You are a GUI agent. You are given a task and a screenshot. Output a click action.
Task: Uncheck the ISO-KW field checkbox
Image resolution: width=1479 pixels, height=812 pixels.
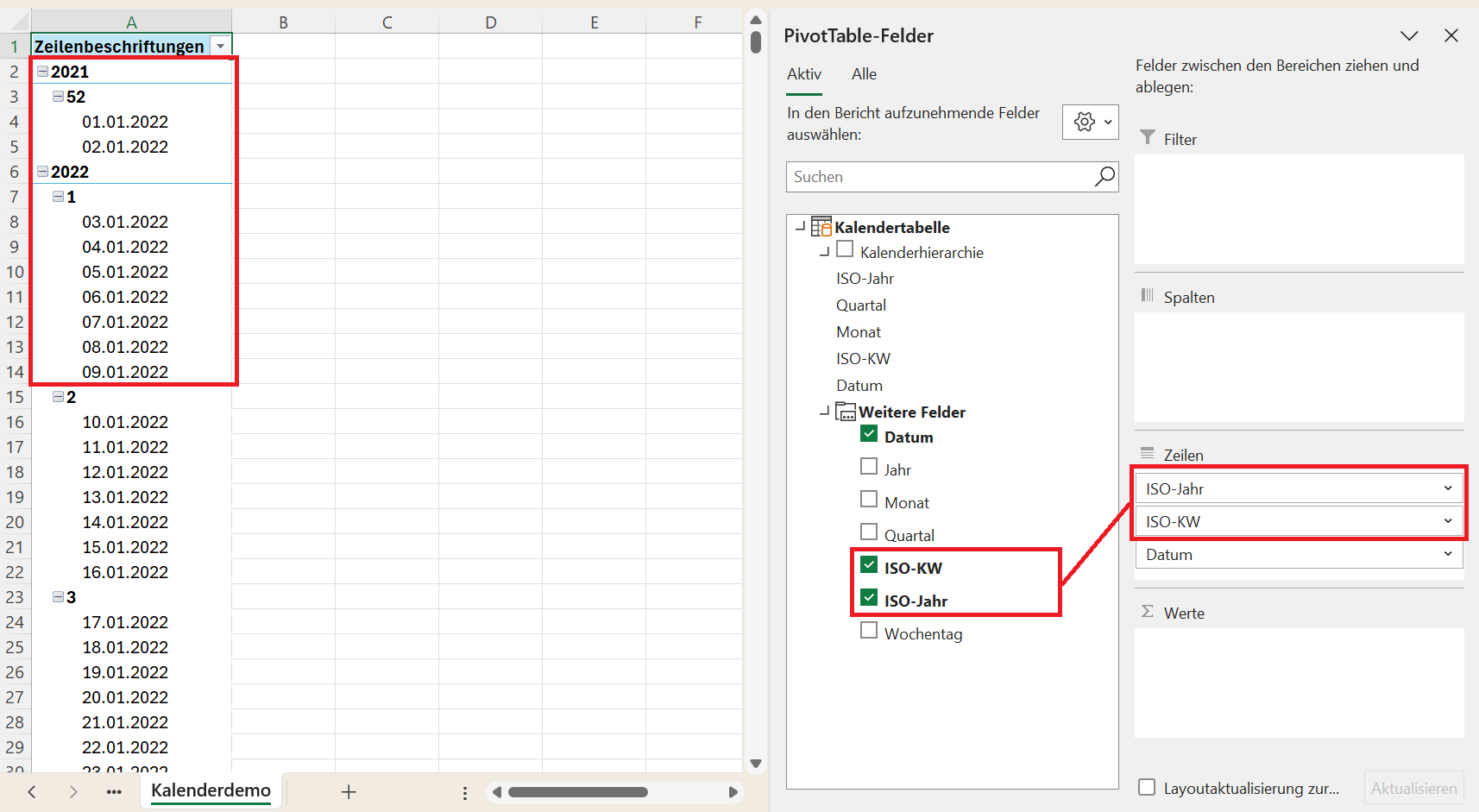coord(869,565)
